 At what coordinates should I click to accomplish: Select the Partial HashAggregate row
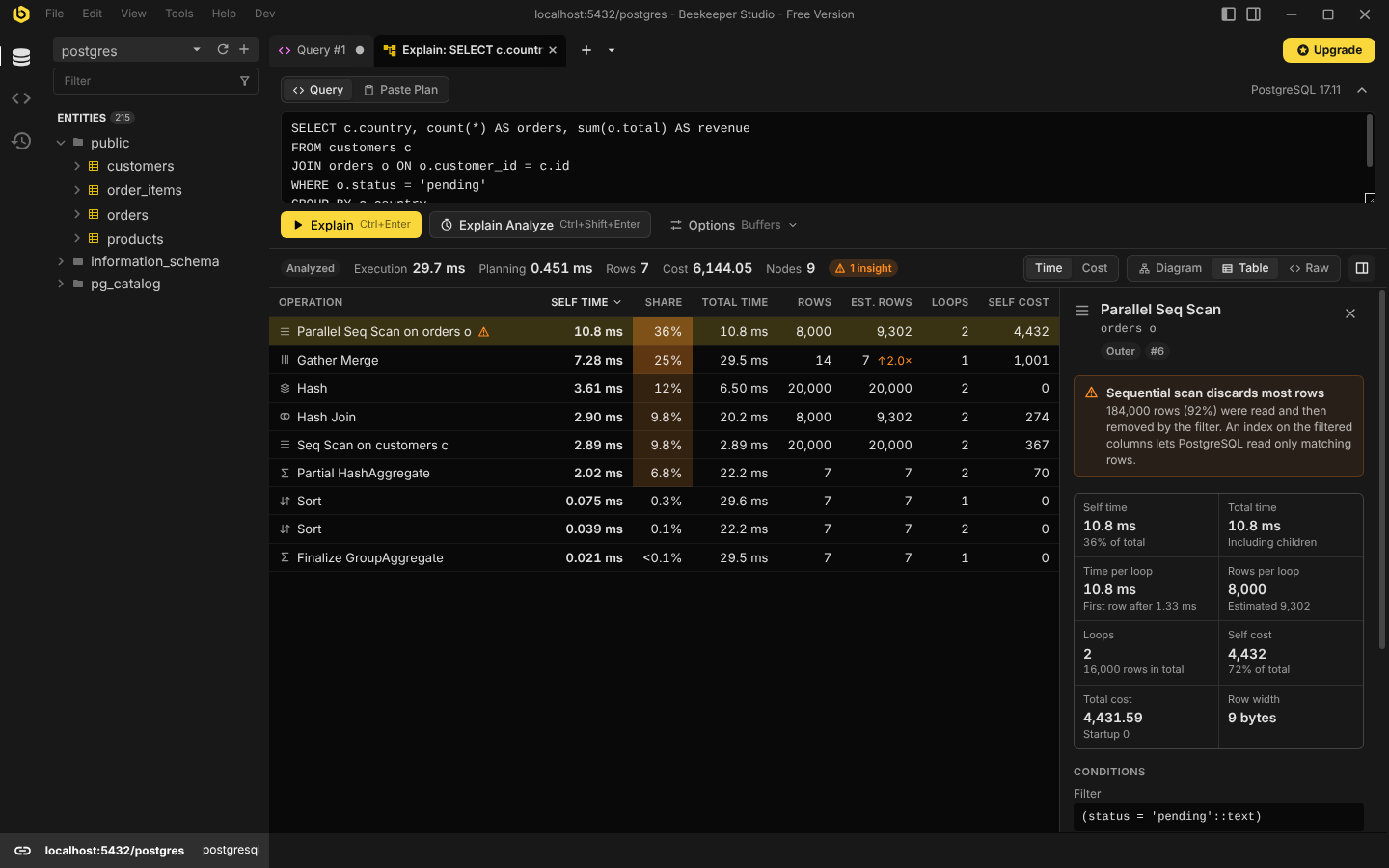click(x=664, y=473)
